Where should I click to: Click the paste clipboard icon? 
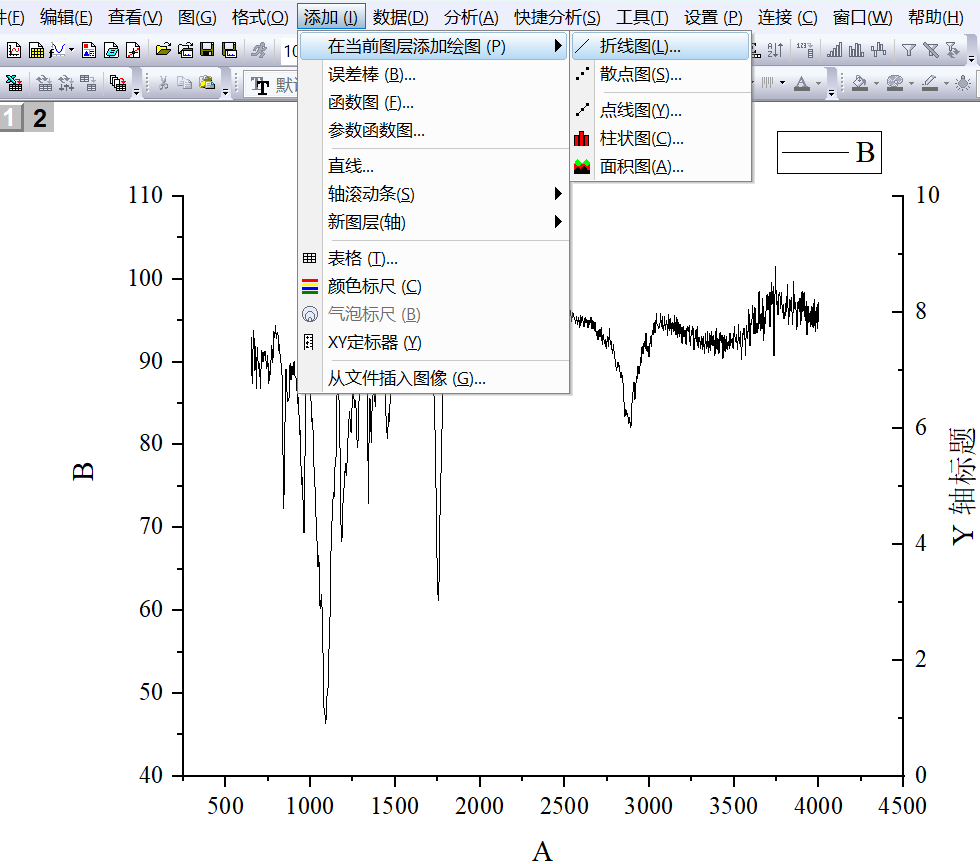click(206, 84)
